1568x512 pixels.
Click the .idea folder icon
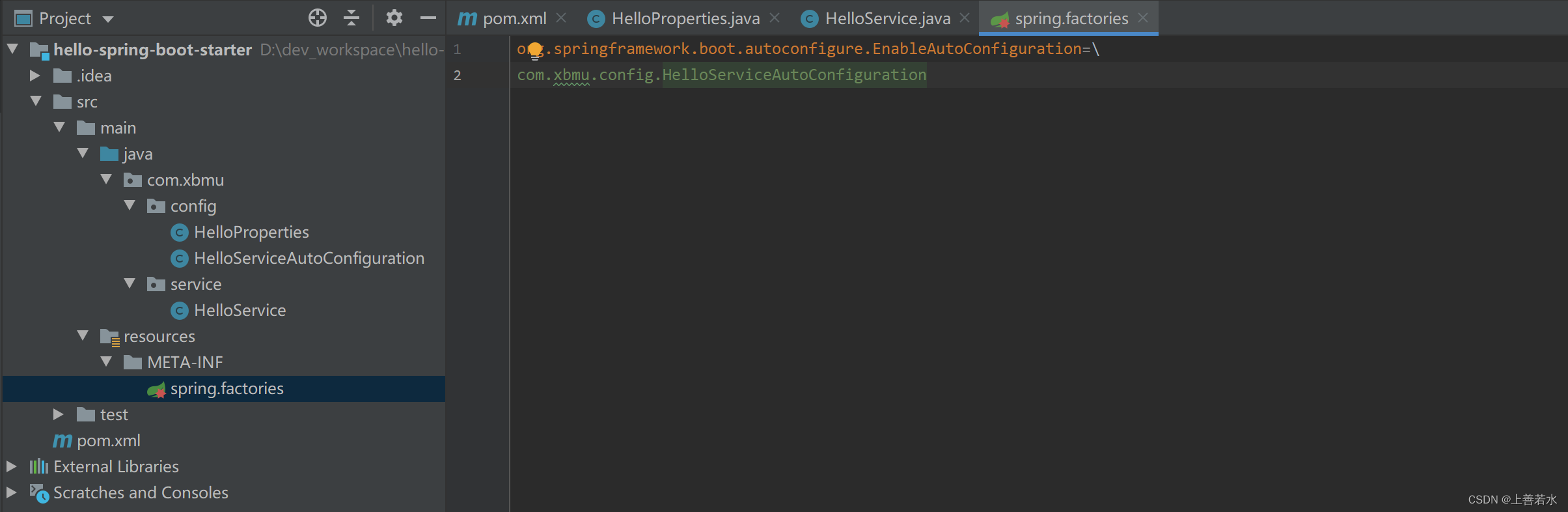pos(62,76)
